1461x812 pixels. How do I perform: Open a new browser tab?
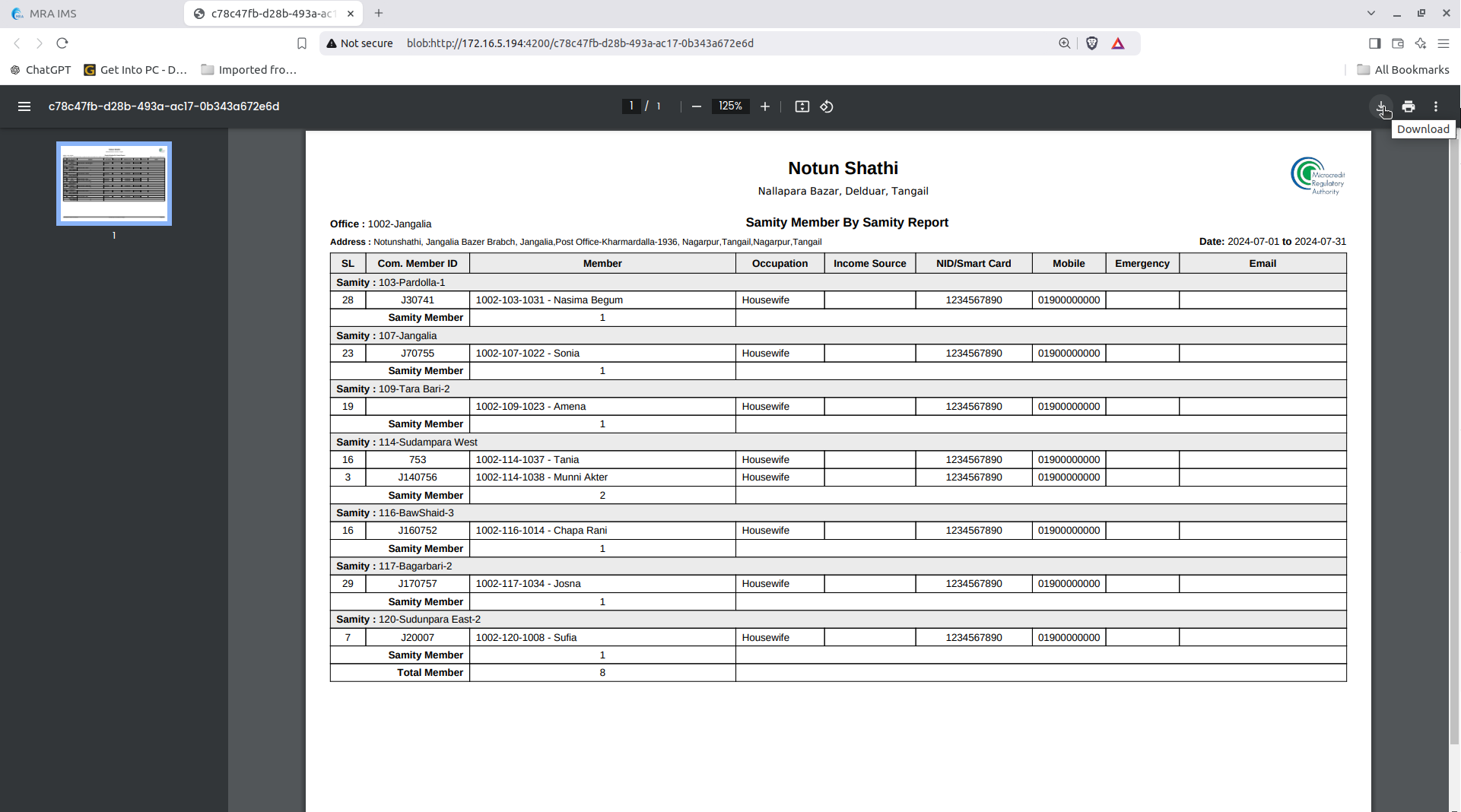coord(379,14)
